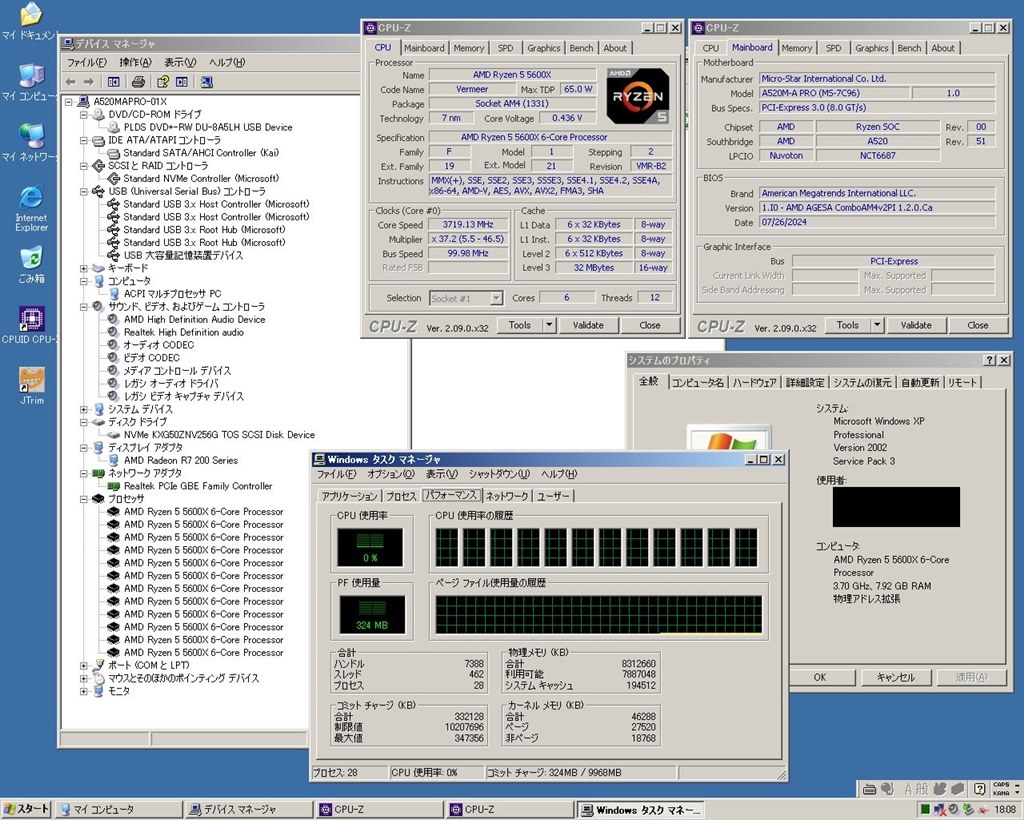Expand the キーボード node

click(x=84, y=268)
